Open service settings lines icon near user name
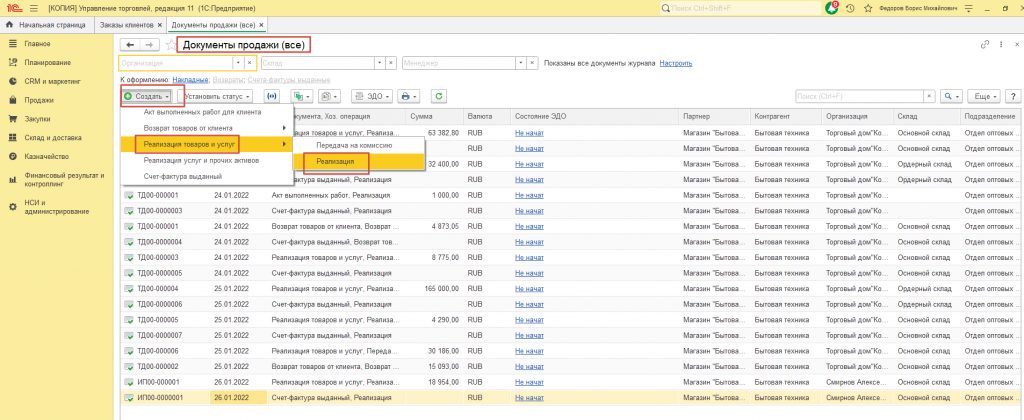Image resolution: width=1024 pixels, height=420 pixels. click(968, 8)
